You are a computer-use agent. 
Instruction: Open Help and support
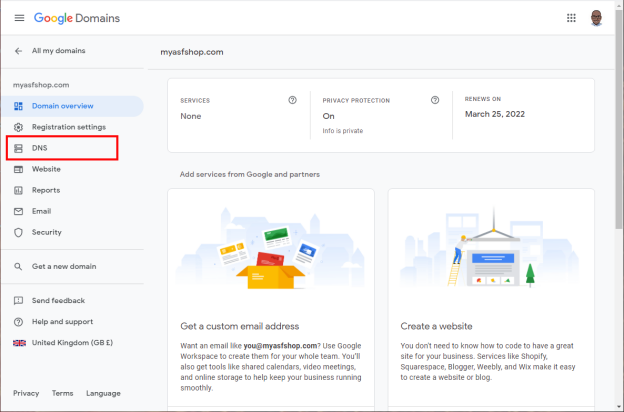click(x=62, y=322)
